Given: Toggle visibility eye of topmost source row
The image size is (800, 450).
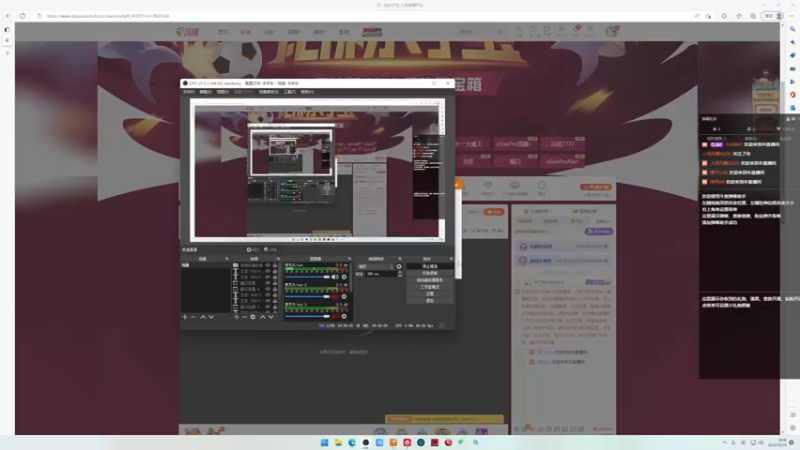Looking at the screenshot, I should (267, 265).
